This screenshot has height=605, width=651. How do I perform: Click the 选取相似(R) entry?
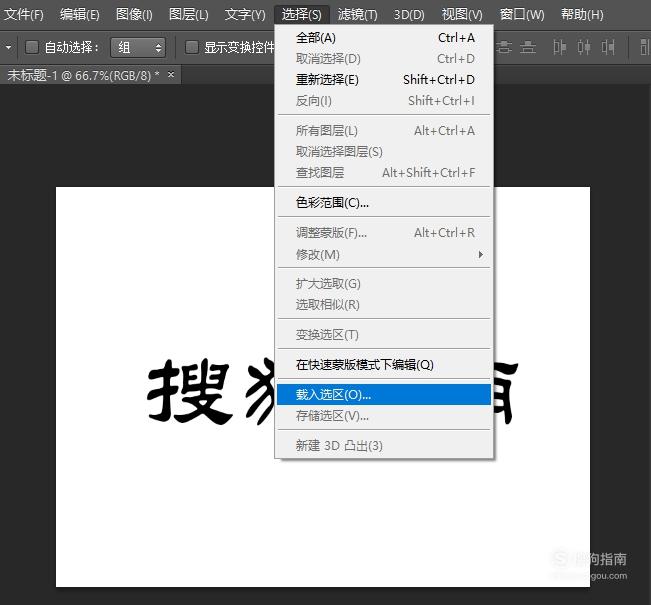tap(384, 304)
